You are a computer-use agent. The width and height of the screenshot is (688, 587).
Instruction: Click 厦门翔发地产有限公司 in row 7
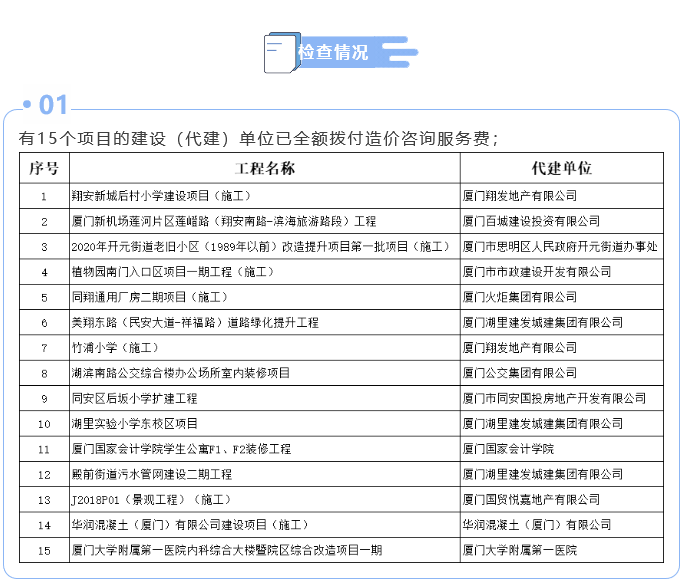pyautogui.click(x=562, y=348)
